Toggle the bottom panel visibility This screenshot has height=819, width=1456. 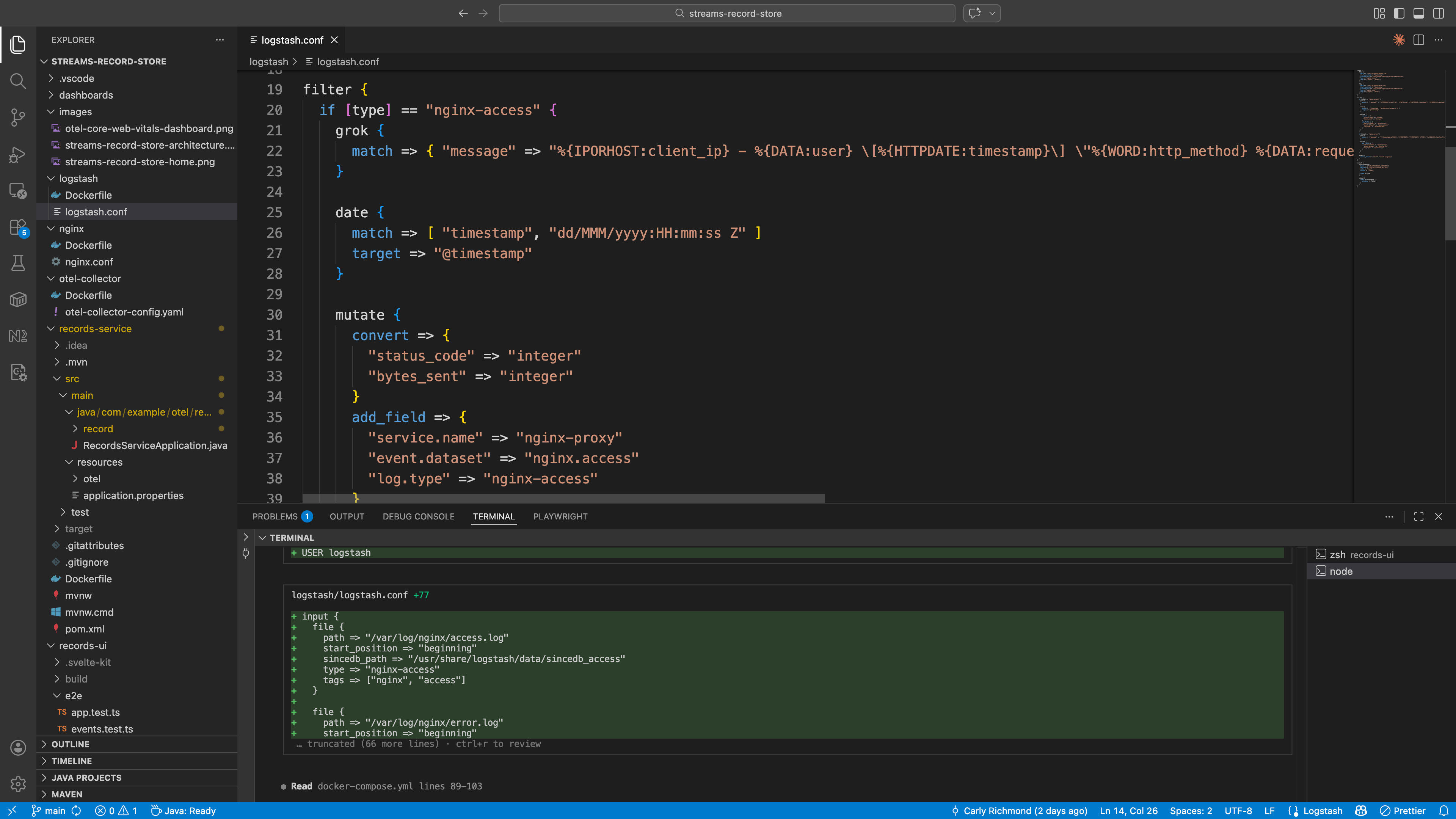click(1419, 13)
